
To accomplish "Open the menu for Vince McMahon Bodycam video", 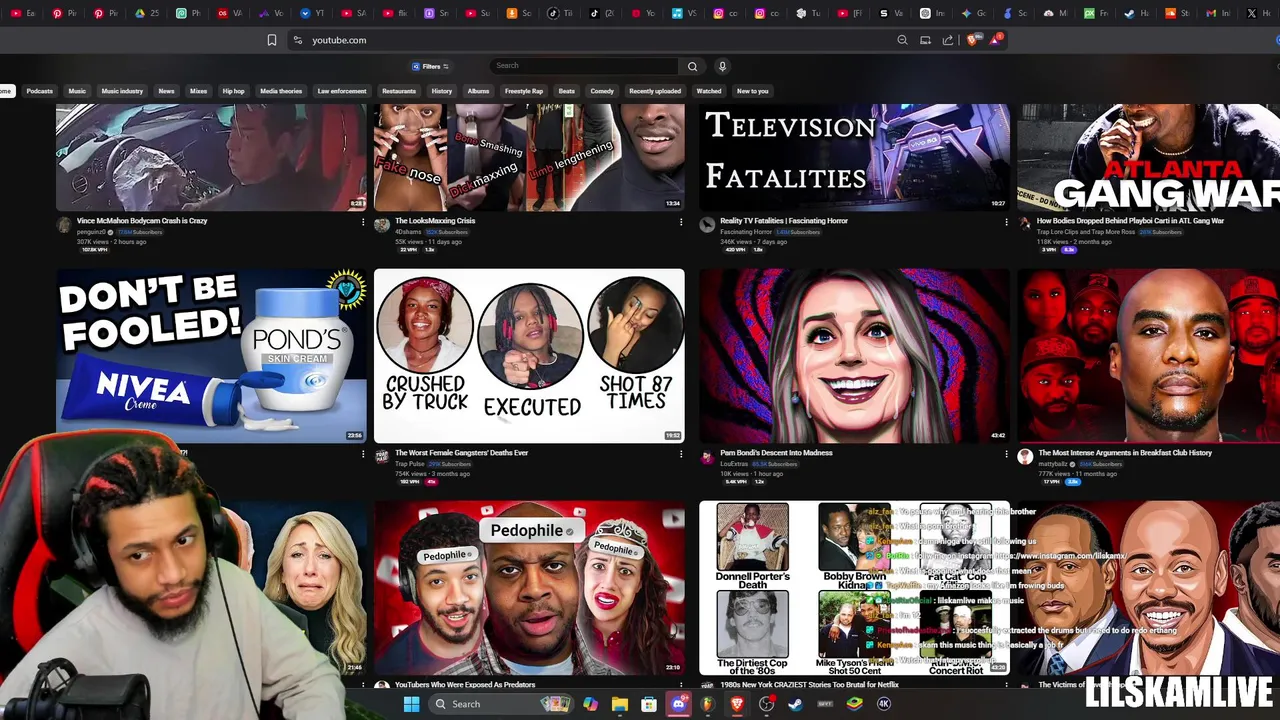I will coord(363,222).
